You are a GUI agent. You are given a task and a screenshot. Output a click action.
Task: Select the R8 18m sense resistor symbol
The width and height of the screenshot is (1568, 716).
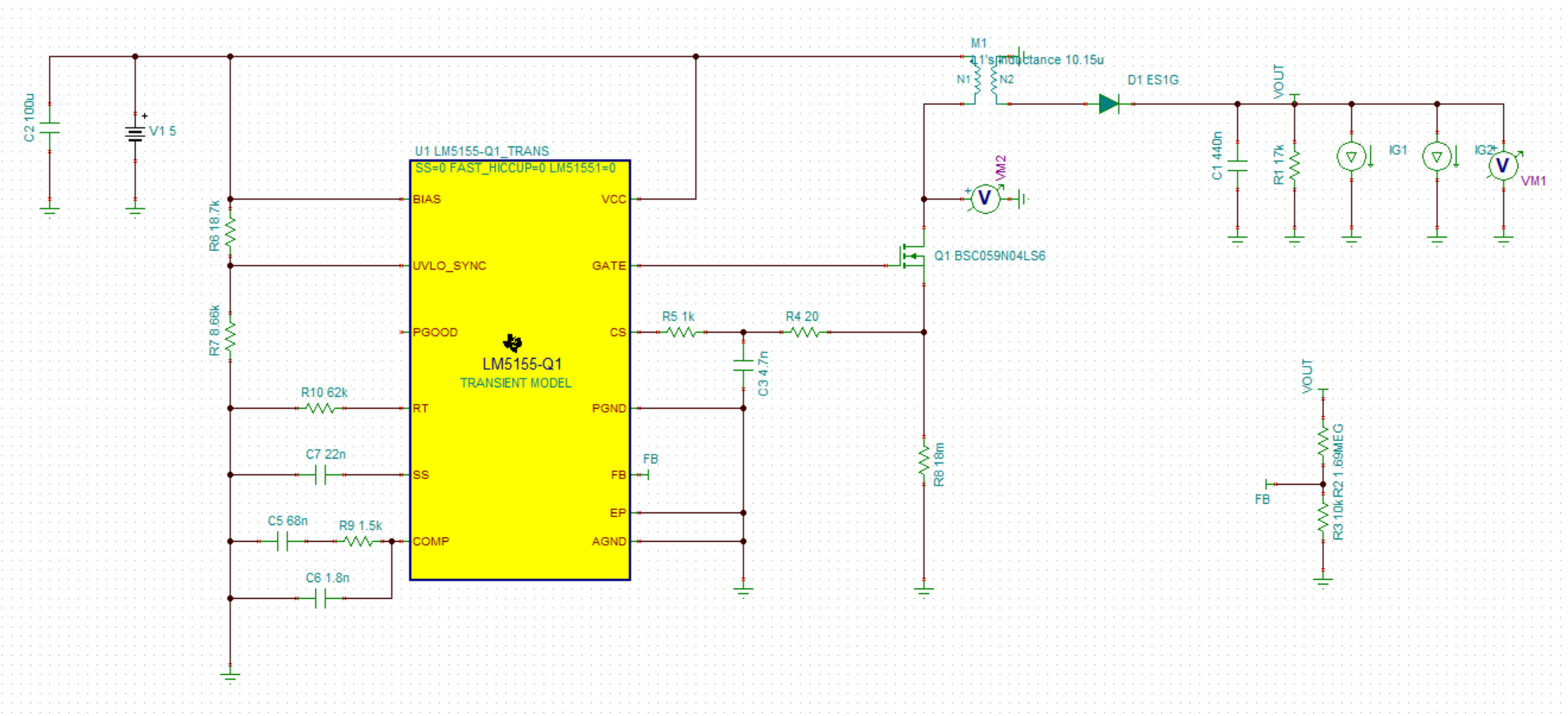(924, 460)
